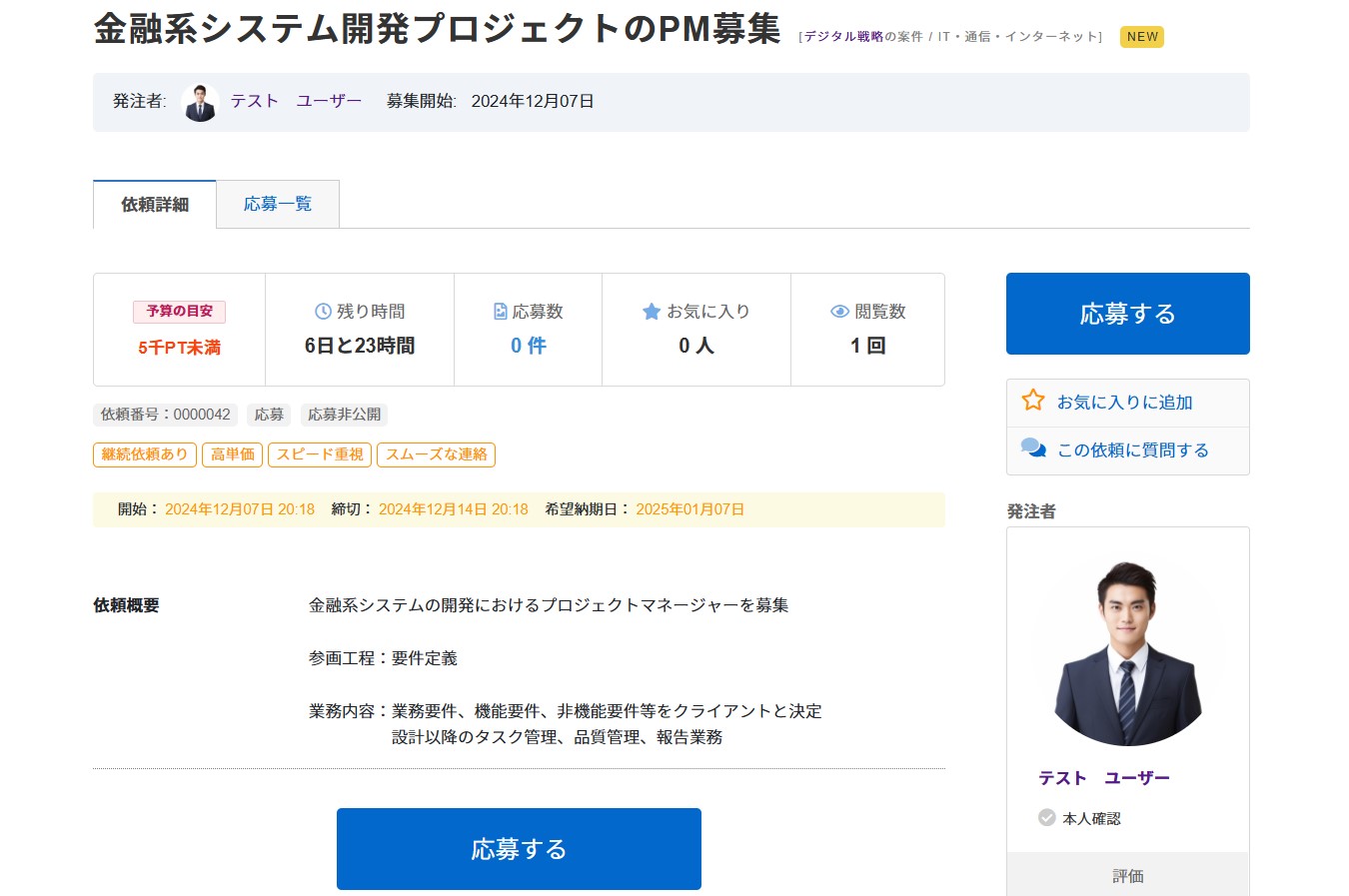Click the blue star icon beside お気に入り

coord(652,312)
